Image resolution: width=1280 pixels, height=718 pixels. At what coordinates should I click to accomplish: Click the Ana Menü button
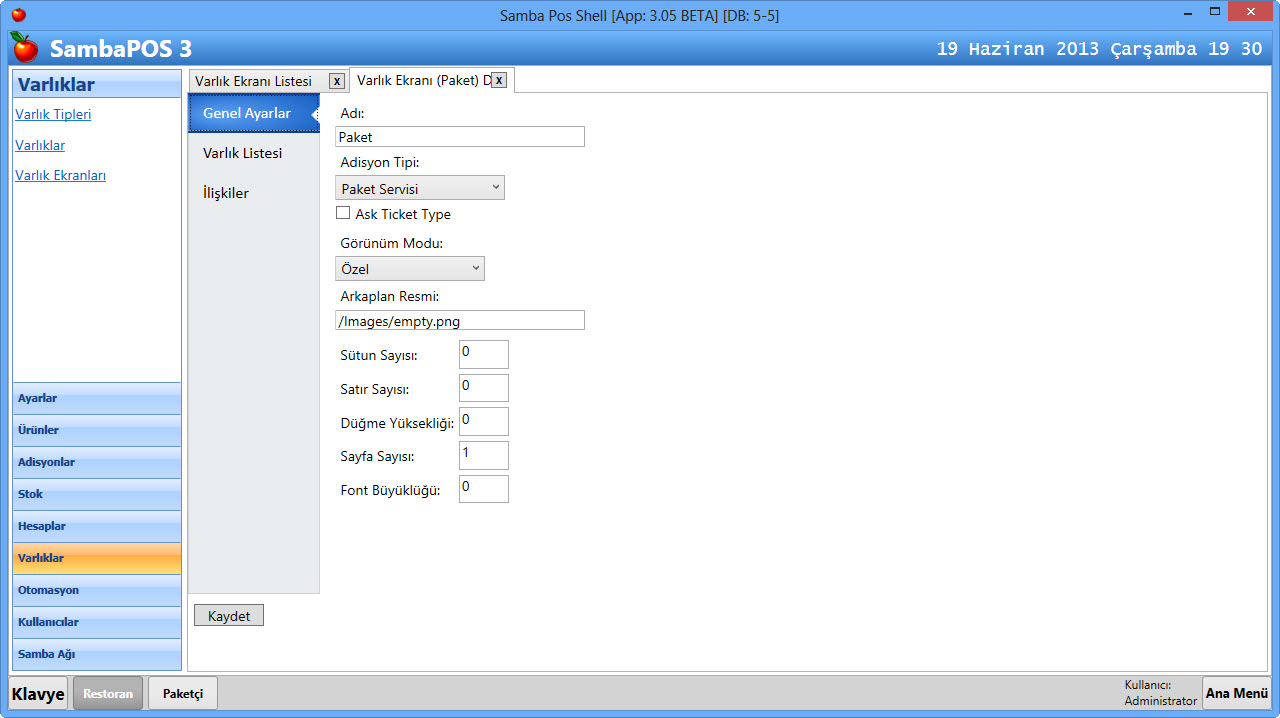[1236, 693]
